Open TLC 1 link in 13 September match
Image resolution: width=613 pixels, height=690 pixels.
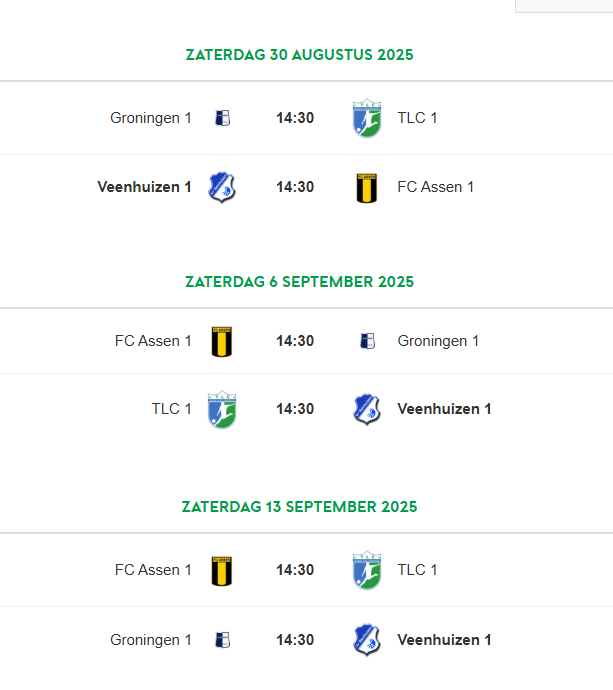coord(417,570)
